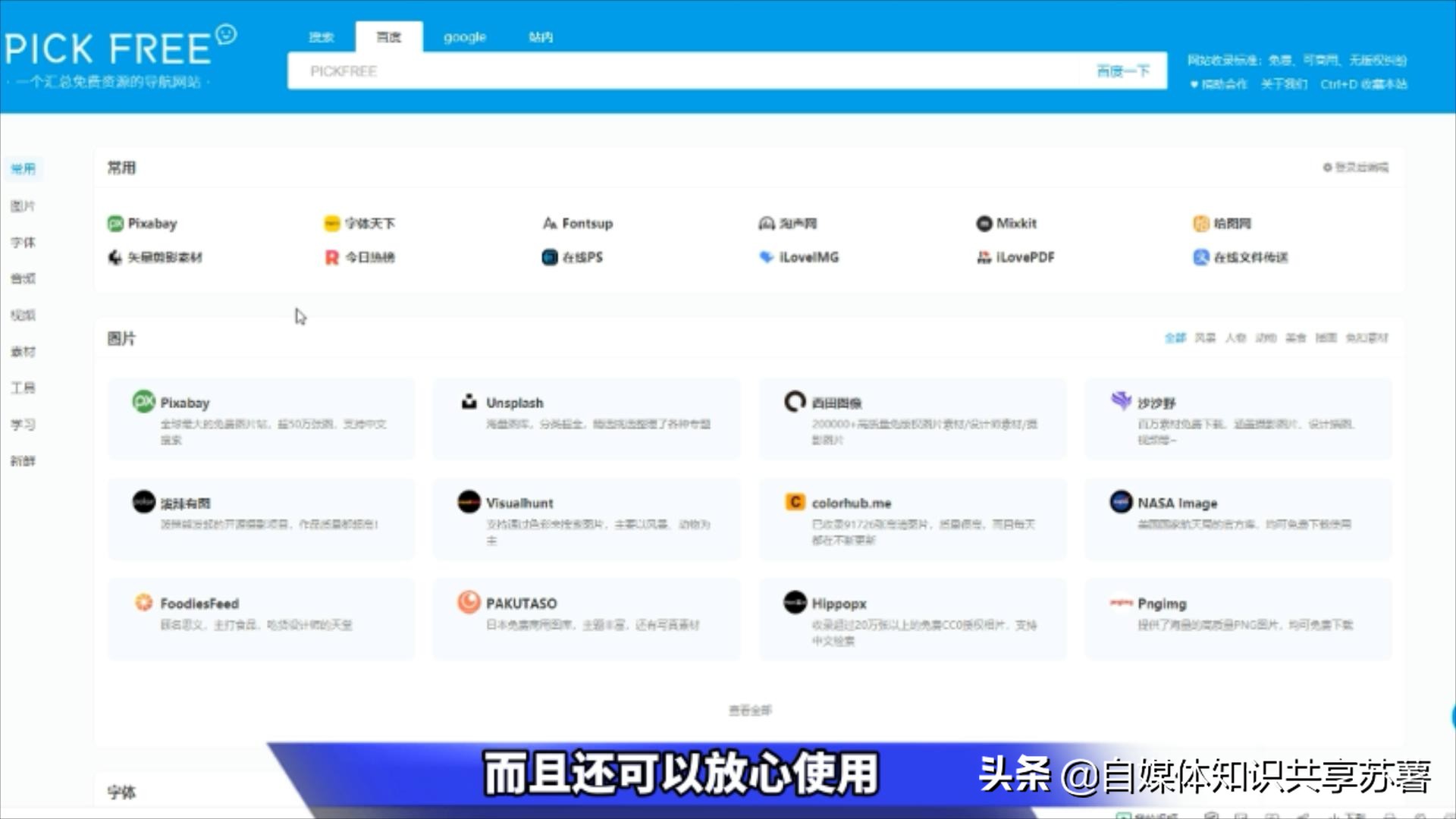The image size is (1456, 819).
Task: Enable the 人物 image filter
Action: click(x=1235, y=338)
